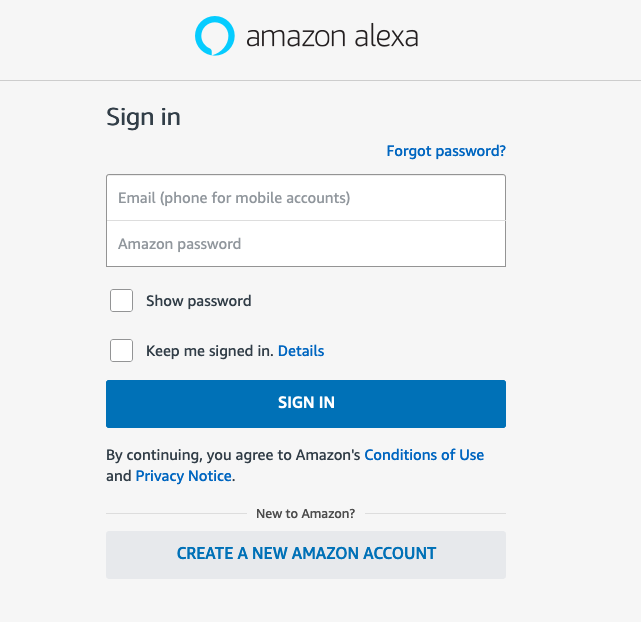Click the "Keep me signed in." label text
641x622 pixels.
click(x=209, y=351)
